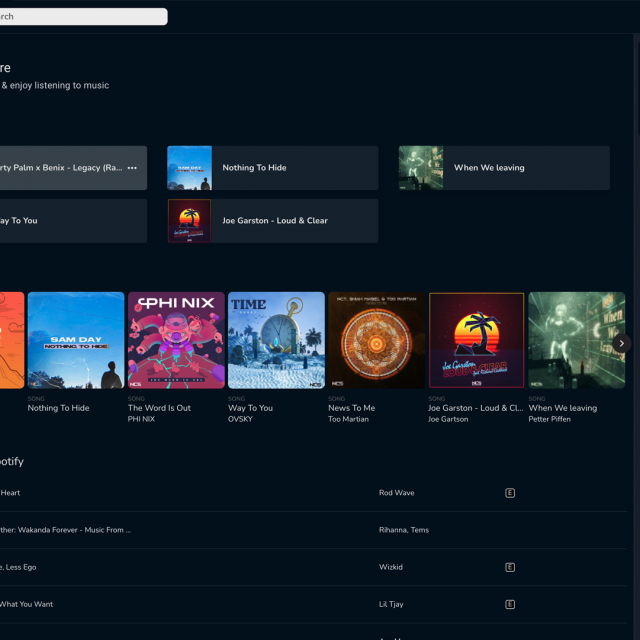Click the Rihanna, Tems artist in the list
The width and height of the screenshot is (640, 640).
pos(404,530)
